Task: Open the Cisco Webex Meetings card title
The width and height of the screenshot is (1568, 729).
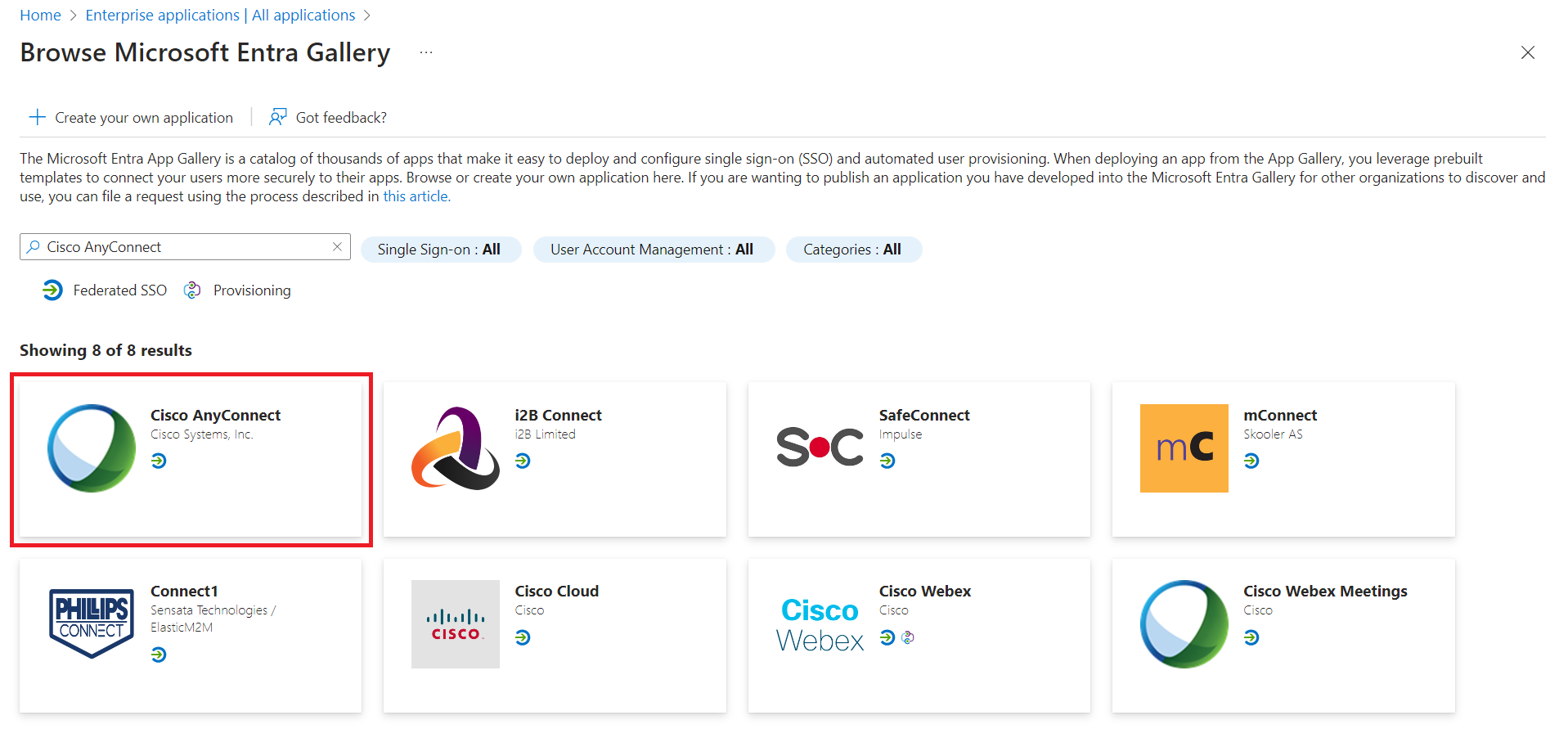Action: coord(1325,591)
